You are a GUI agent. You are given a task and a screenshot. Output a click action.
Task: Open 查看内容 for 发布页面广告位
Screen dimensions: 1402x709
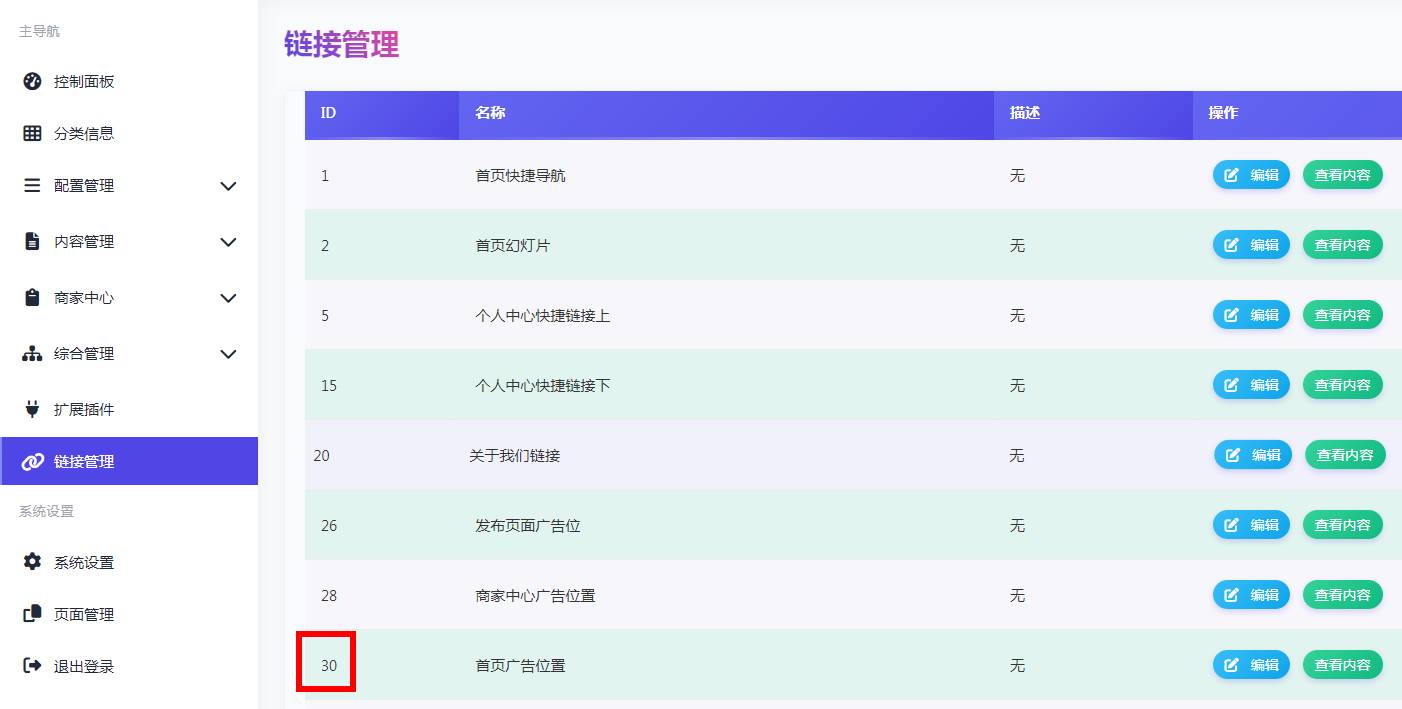1343,524
